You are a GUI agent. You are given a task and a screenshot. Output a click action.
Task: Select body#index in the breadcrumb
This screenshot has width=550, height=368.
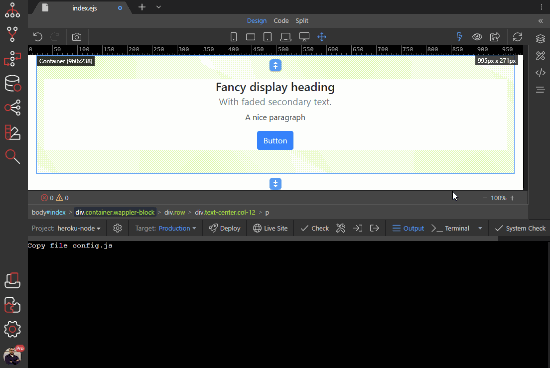point(48,213)
